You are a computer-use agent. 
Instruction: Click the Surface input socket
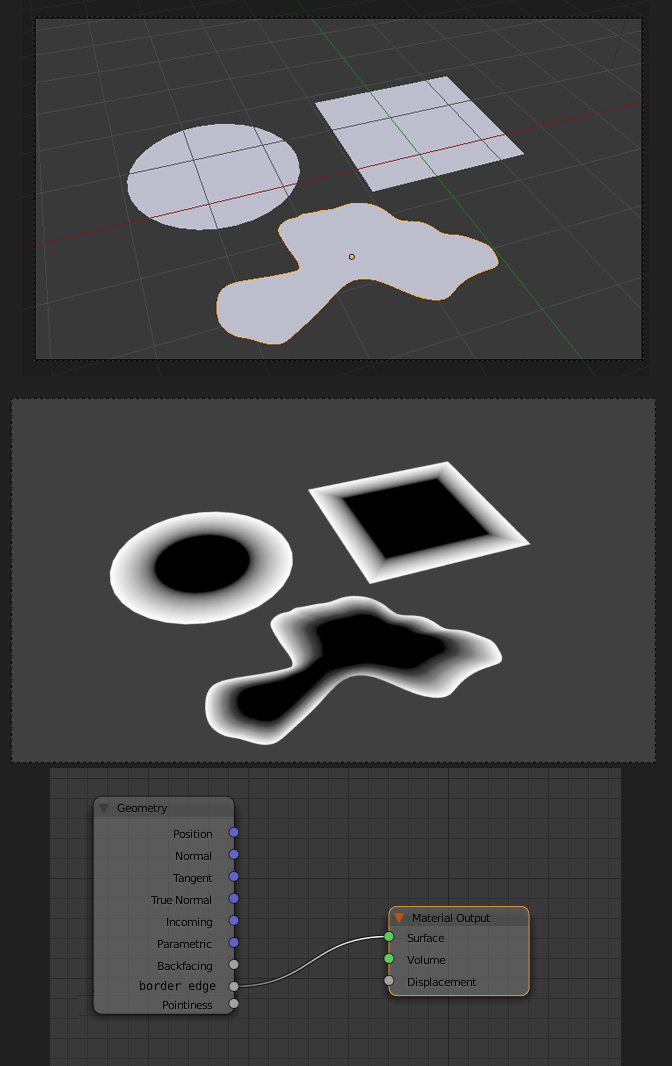tap(389, 937)
